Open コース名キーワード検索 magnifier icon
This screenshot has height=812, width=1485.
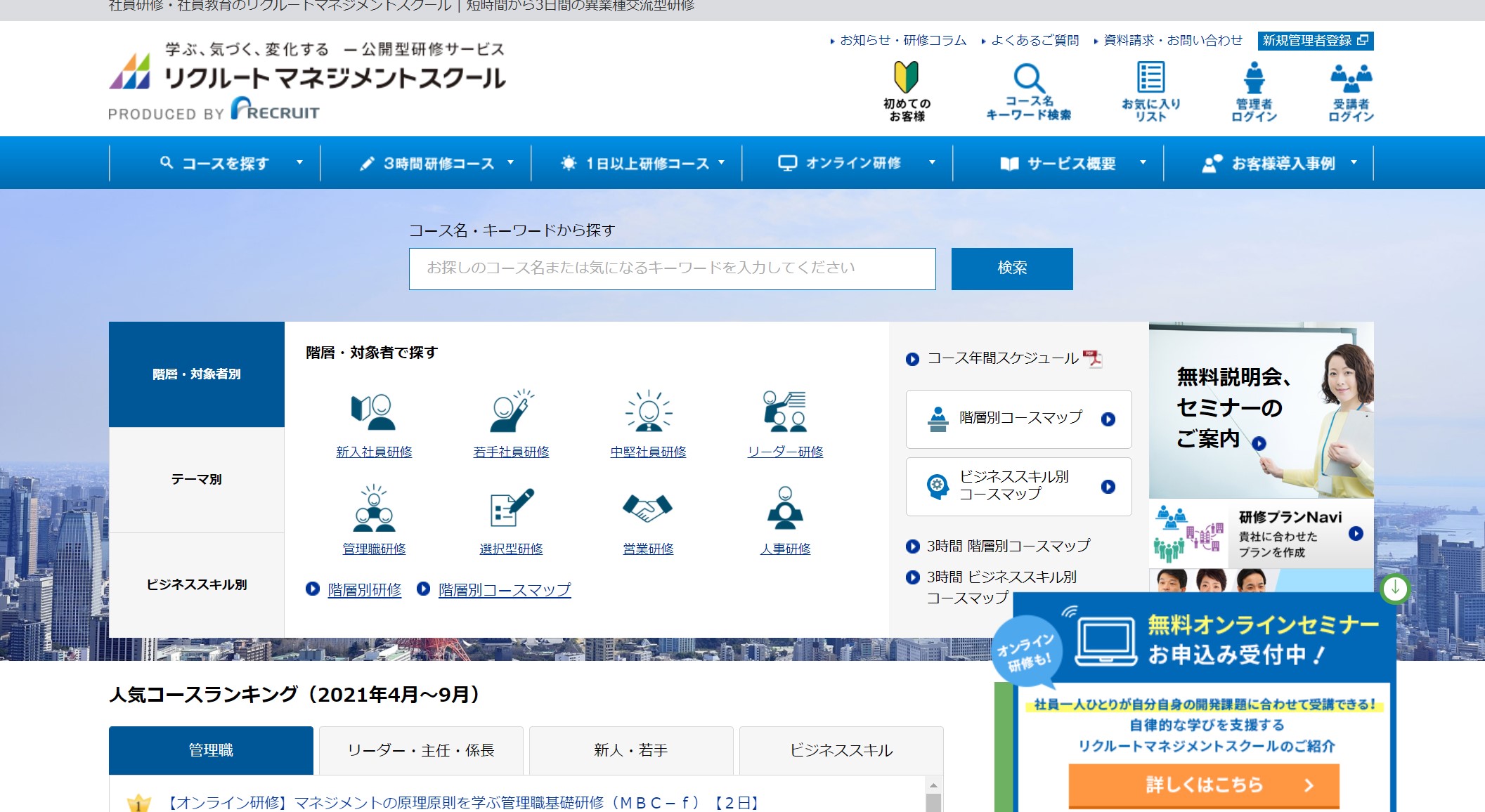click(1028, 78)
